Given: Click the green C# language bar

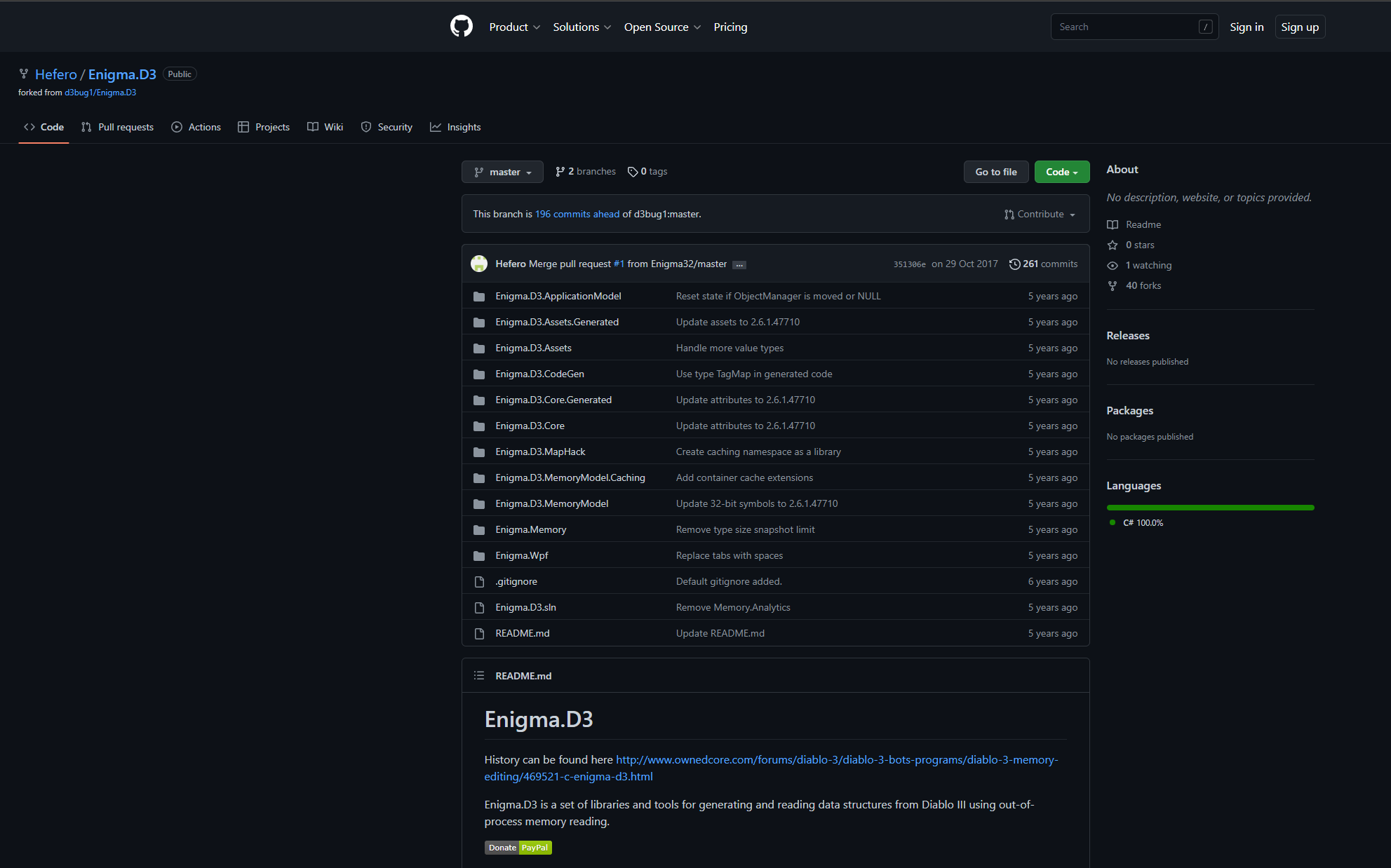Looking at the screenshot, I should click(x=1210, y=508).
